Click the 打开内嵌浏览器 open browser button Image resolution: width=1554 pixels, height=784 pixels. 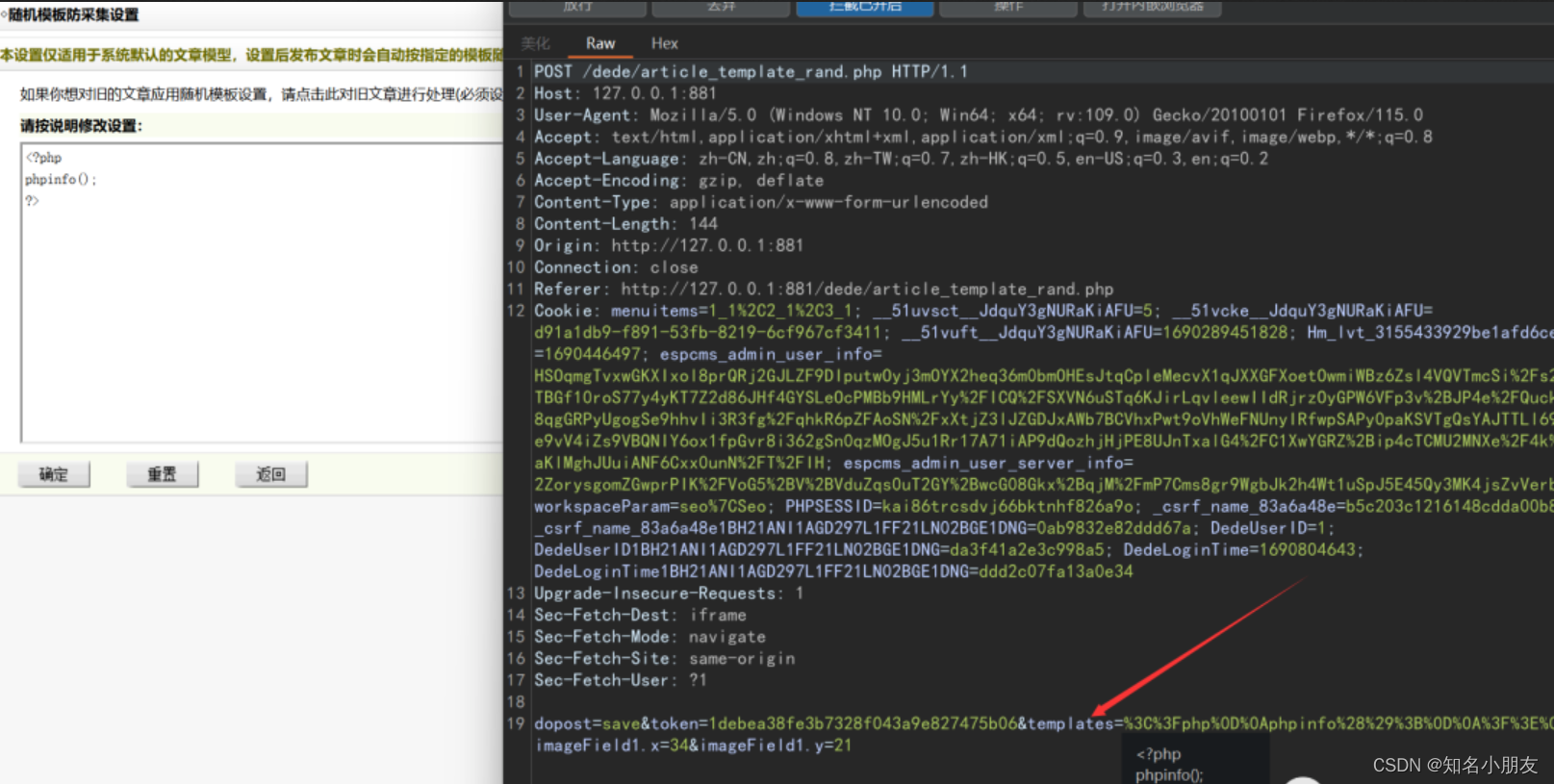(1153, 8)
